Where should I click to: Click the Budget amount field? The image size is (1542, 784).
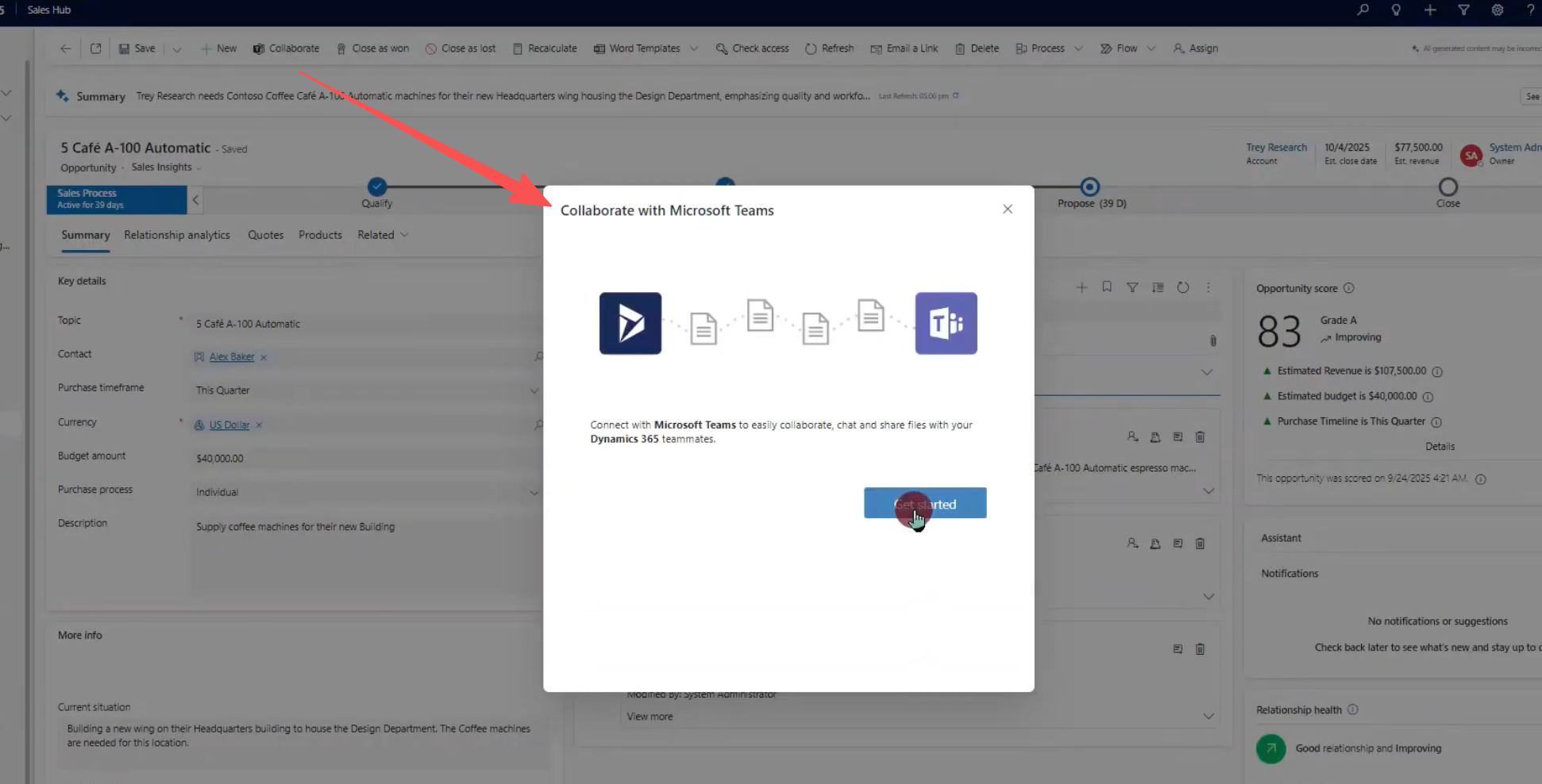(366, 459)
